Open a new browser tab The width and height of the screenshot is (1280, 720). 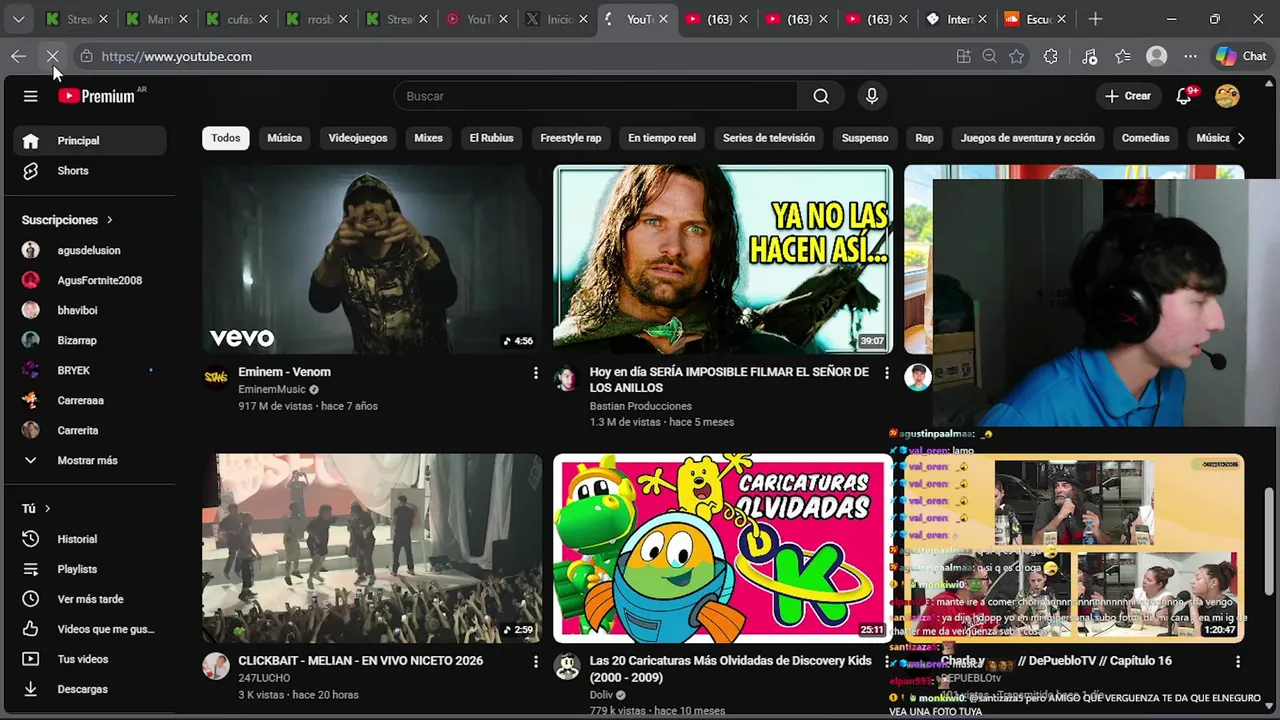tap(1095, 19)
